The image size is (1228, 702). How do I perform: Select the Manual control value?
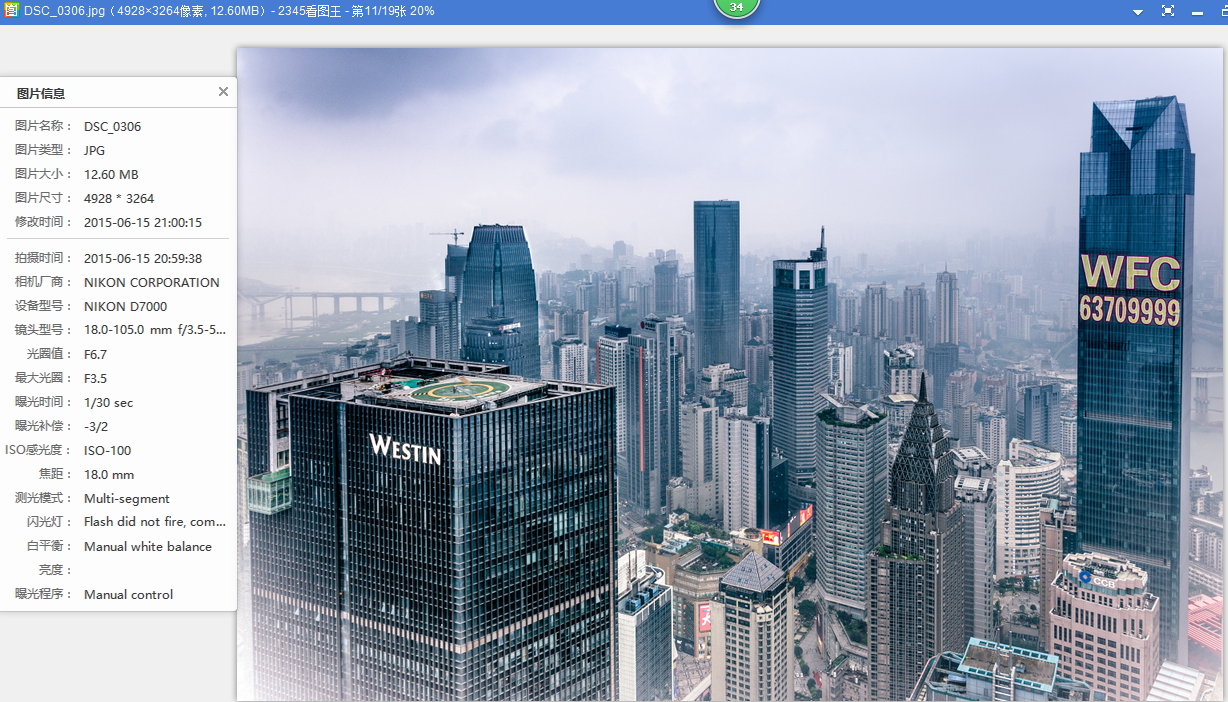tap(128, 594)
